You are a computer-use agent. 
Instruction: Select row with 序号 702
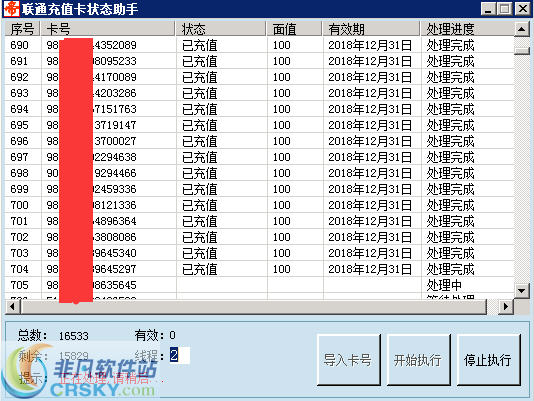tap(259, 237)
